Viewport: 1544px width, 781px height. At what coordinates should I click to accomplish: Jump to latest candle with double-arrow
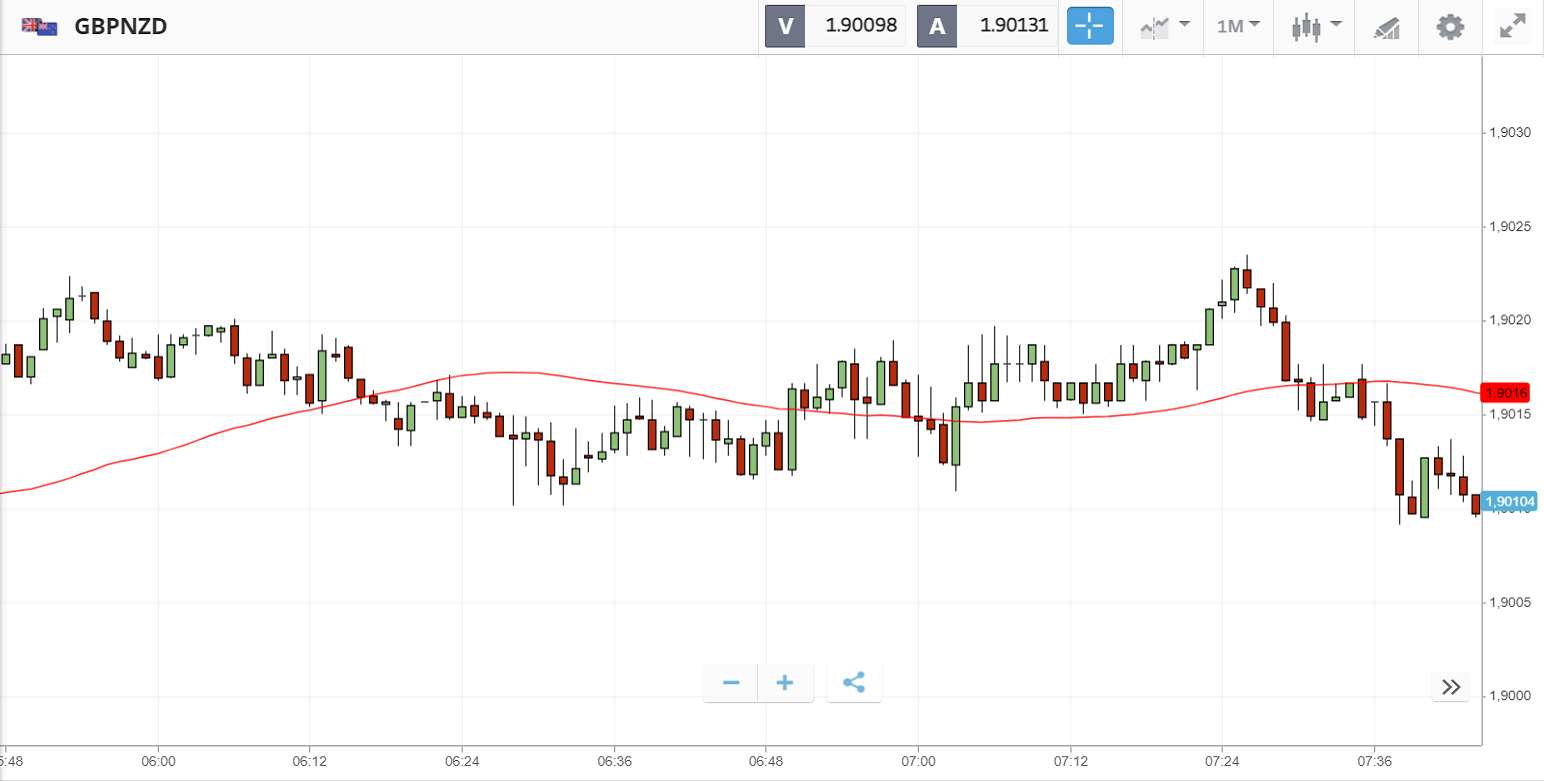tap(1451, 687)
